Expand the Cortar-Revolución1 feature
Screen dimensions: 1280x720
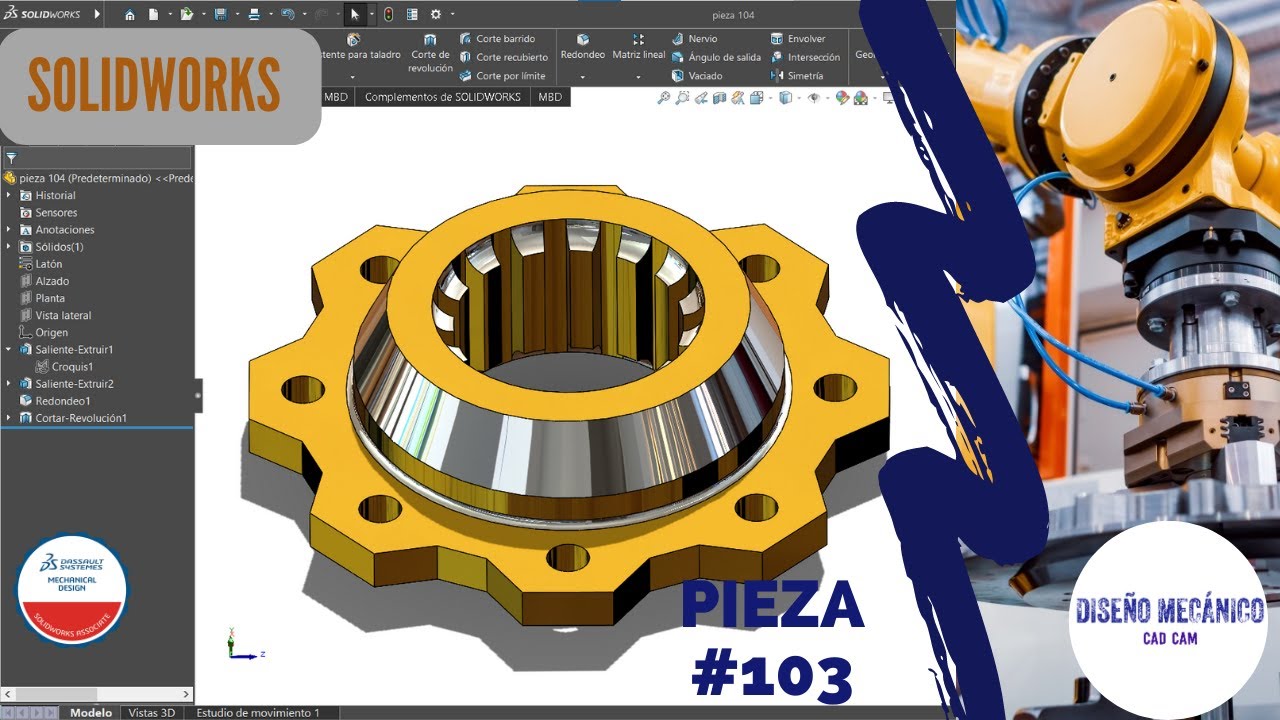point(9,418)
